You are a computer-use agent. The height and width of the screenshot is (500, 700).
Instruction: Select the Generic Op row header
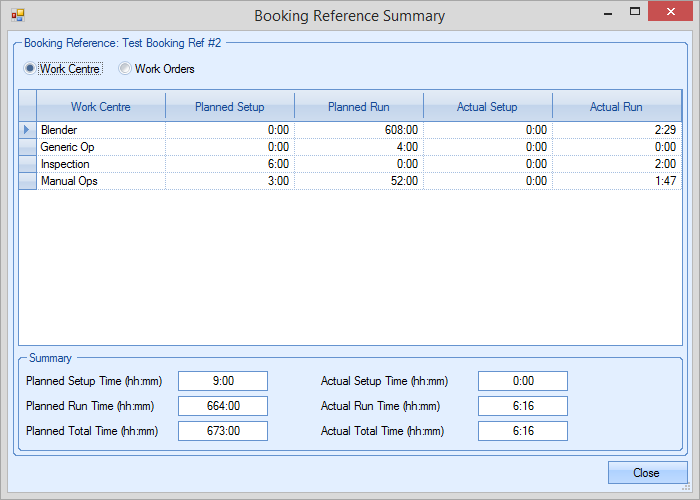[27, 147]
